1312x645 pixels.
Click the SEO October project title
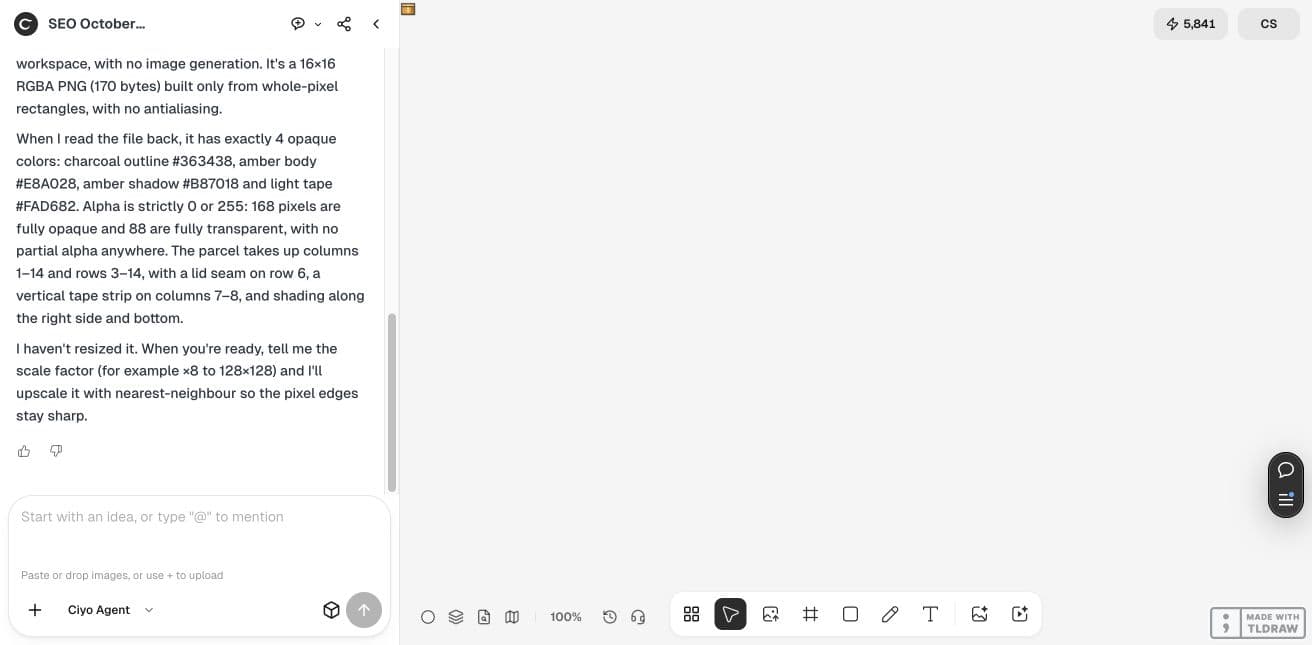click(x=97, y=24)
